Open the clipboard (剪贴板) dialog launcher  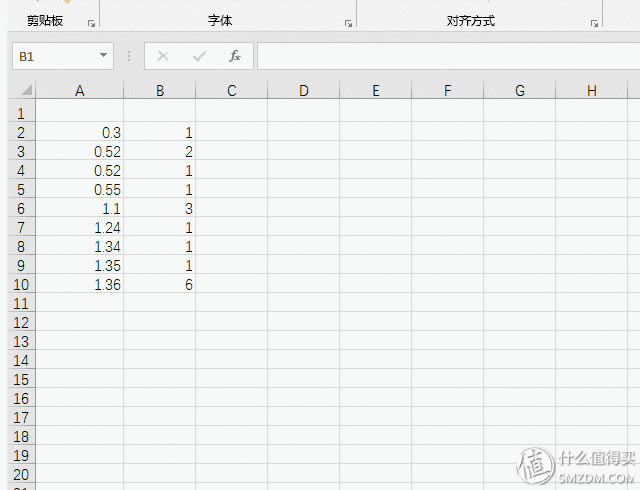(91, 24)
